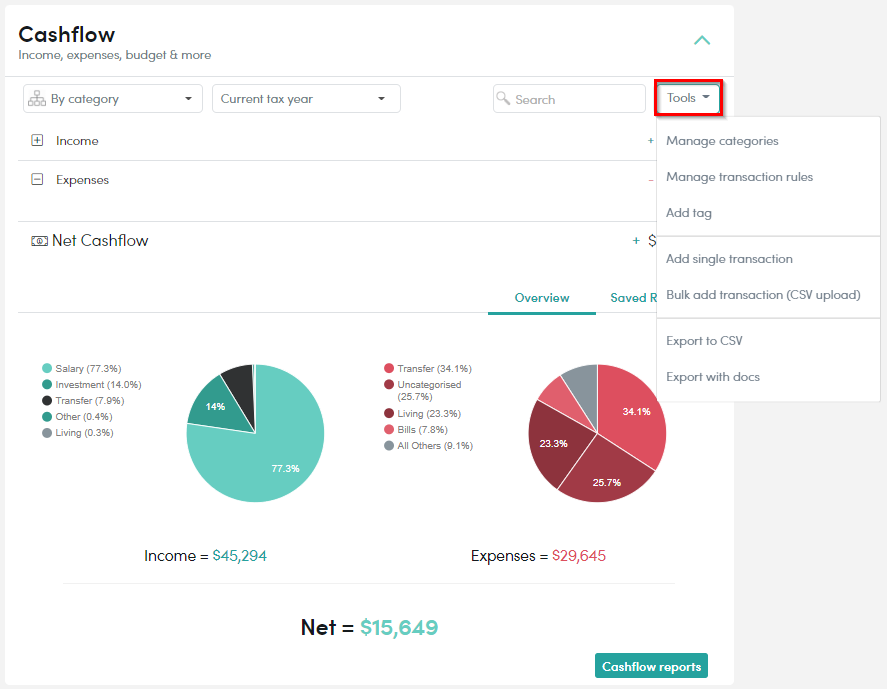The width and height of the screenshot is (887, 689).
Task: Click the Salary legend color dot
Action: [47, 368]
